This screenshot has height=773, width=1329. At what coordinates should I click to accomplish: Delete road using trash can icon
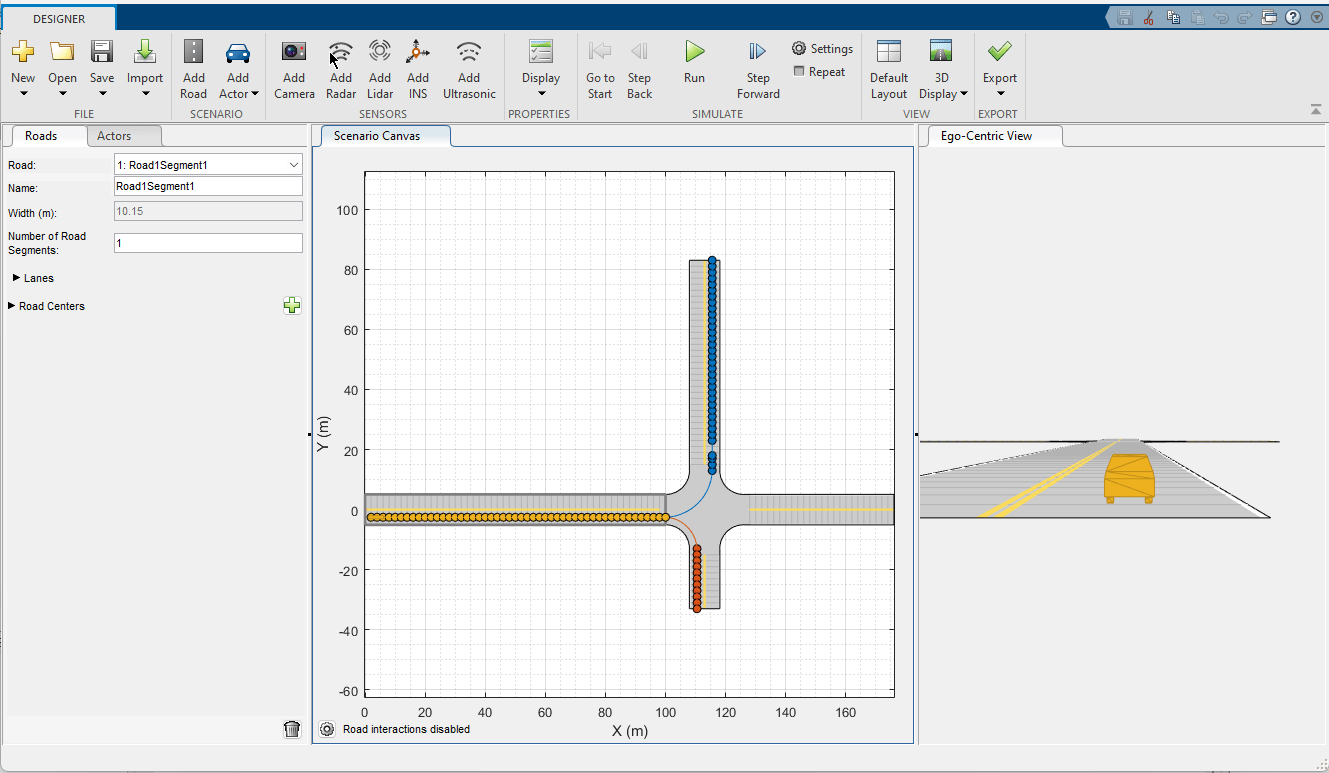coord(292,729)
